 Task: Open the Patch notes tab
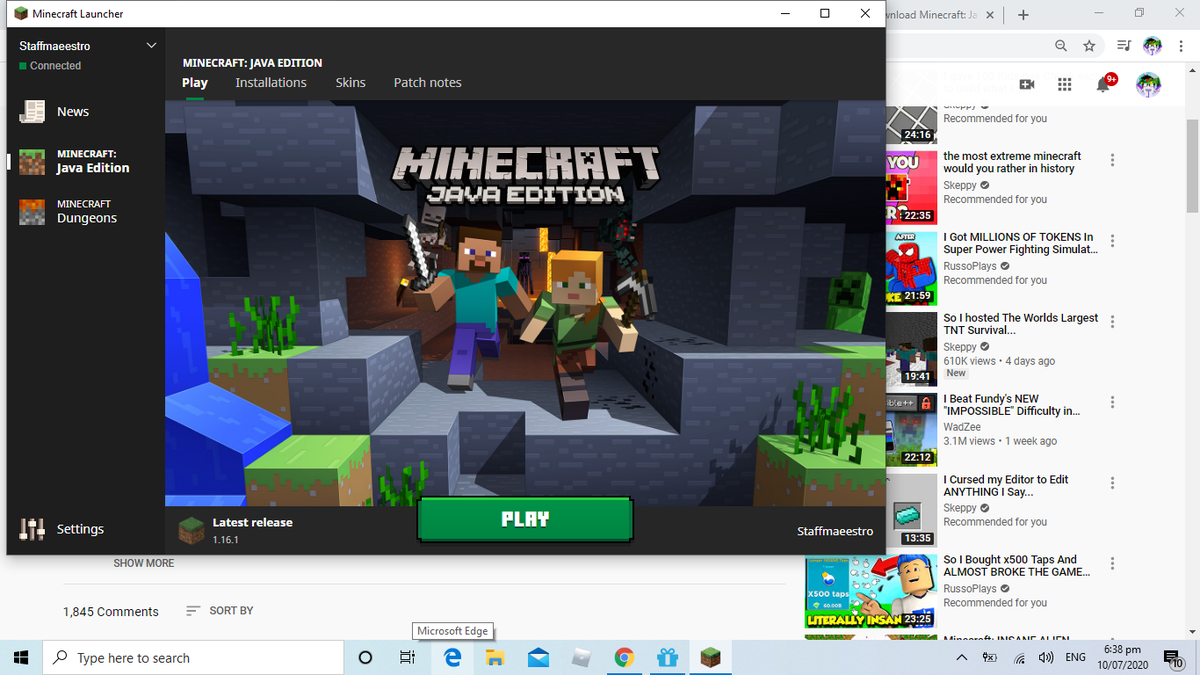[428, 83]
